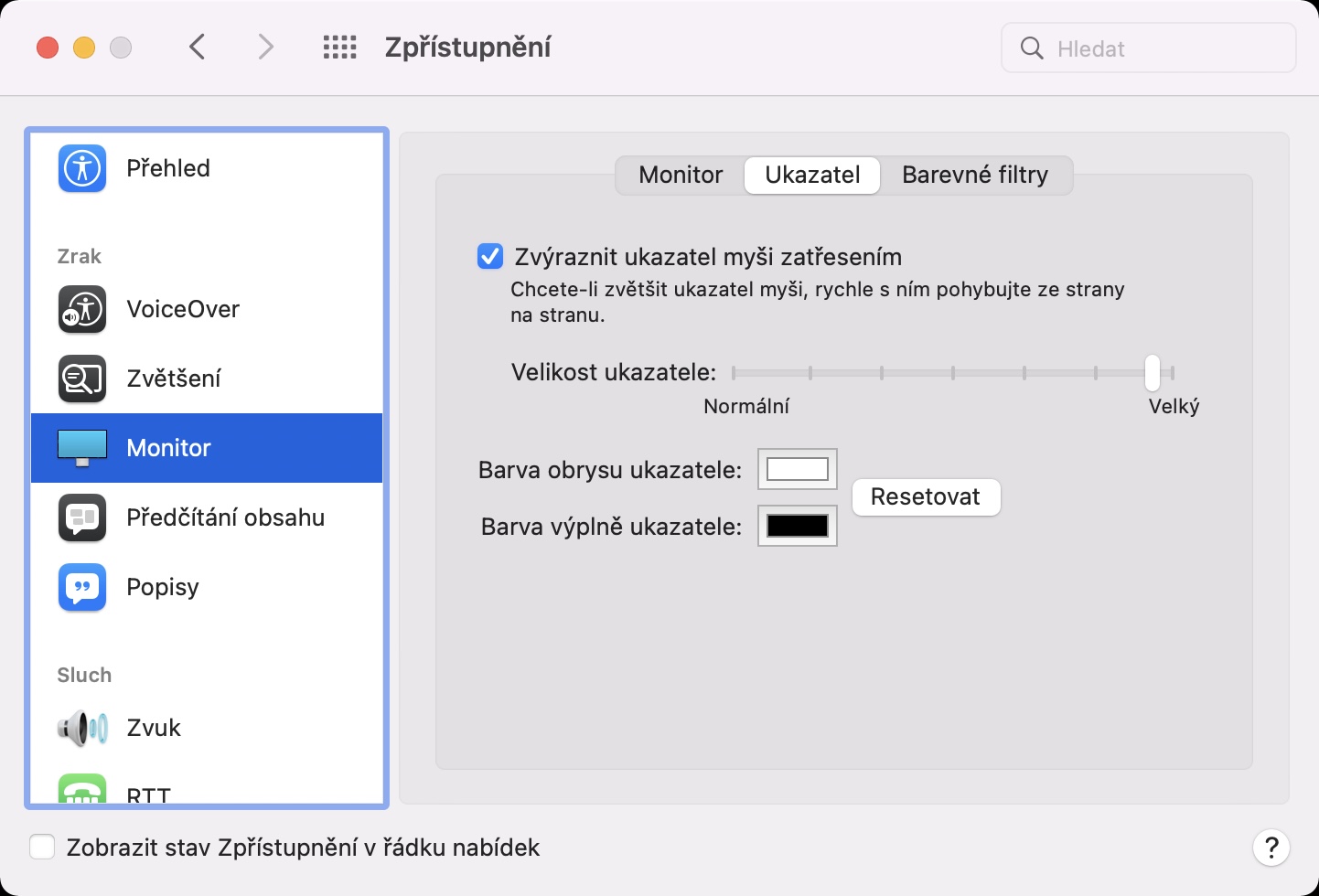The width and height of the screenshot is (1319, 896).
Task: Enable Zobrazit stav Zpřístupnění v řádku nabídek
Action: pyautogui.click(x=42, y=848)
